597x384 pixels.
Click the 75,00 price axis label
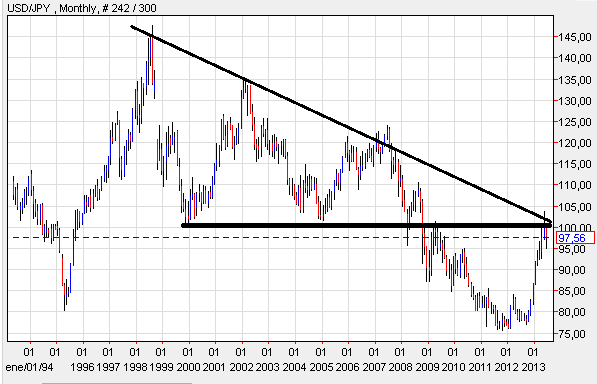point(575,334)
